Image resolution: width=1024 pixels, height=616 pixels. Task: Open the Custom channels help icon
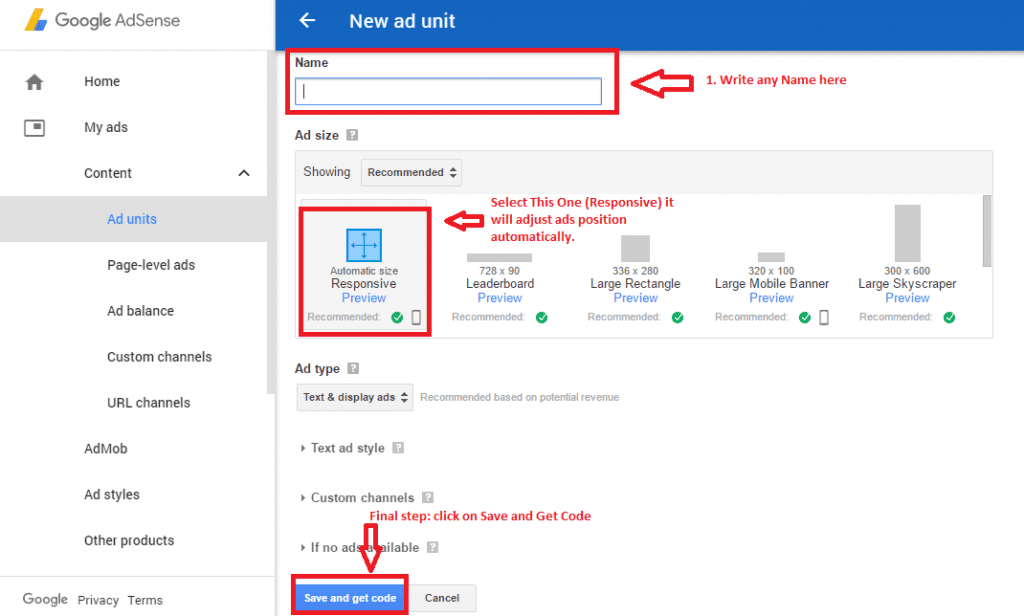[428, 498]
